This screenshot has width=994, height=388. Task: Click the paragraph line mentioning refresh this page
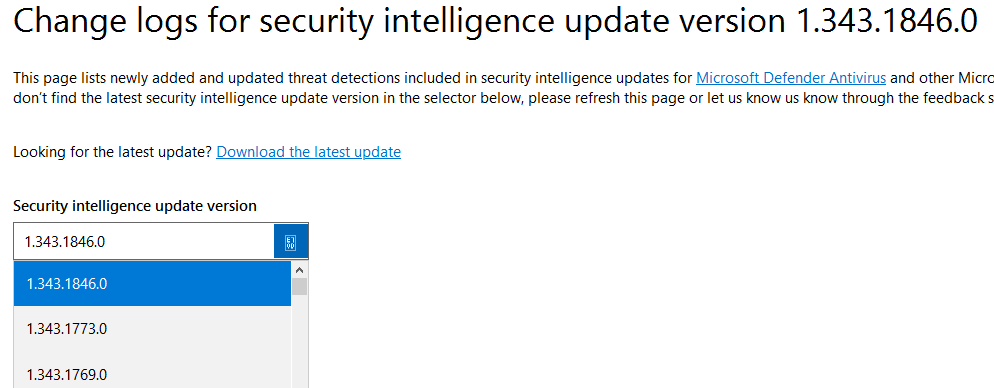tap(503, 99)
